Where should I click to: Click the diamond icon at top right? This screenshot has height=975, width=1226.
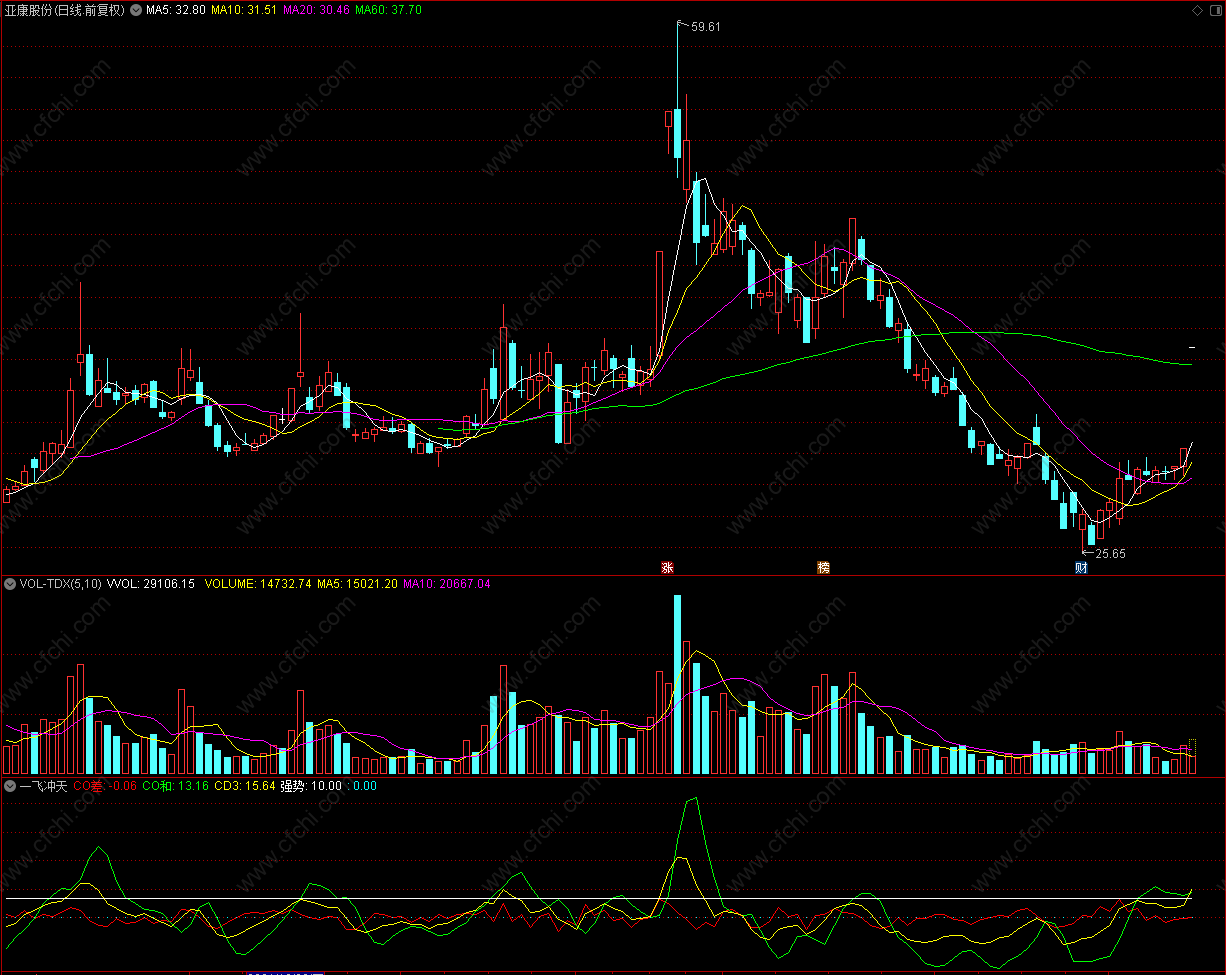coord(1198,10)
